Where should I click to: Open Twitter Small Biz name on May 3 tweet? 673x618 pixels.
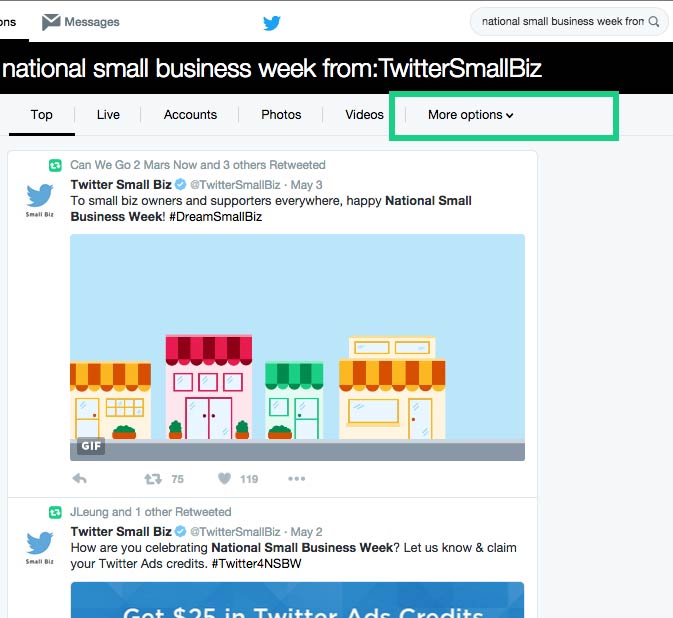(x=121, y=185)
